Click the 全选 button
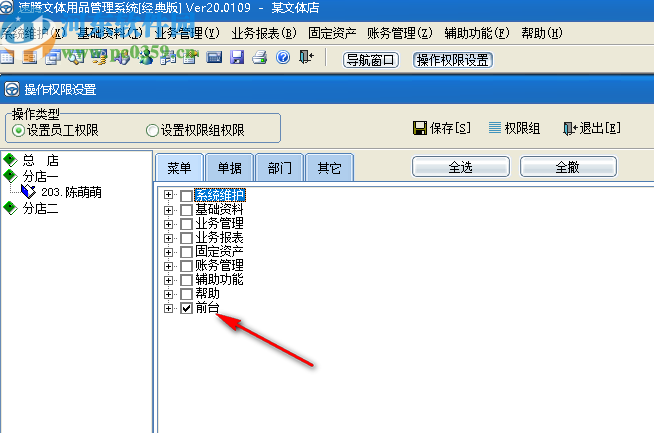The image size is (654, 433). pyautogui.click(x=460, y=167)
